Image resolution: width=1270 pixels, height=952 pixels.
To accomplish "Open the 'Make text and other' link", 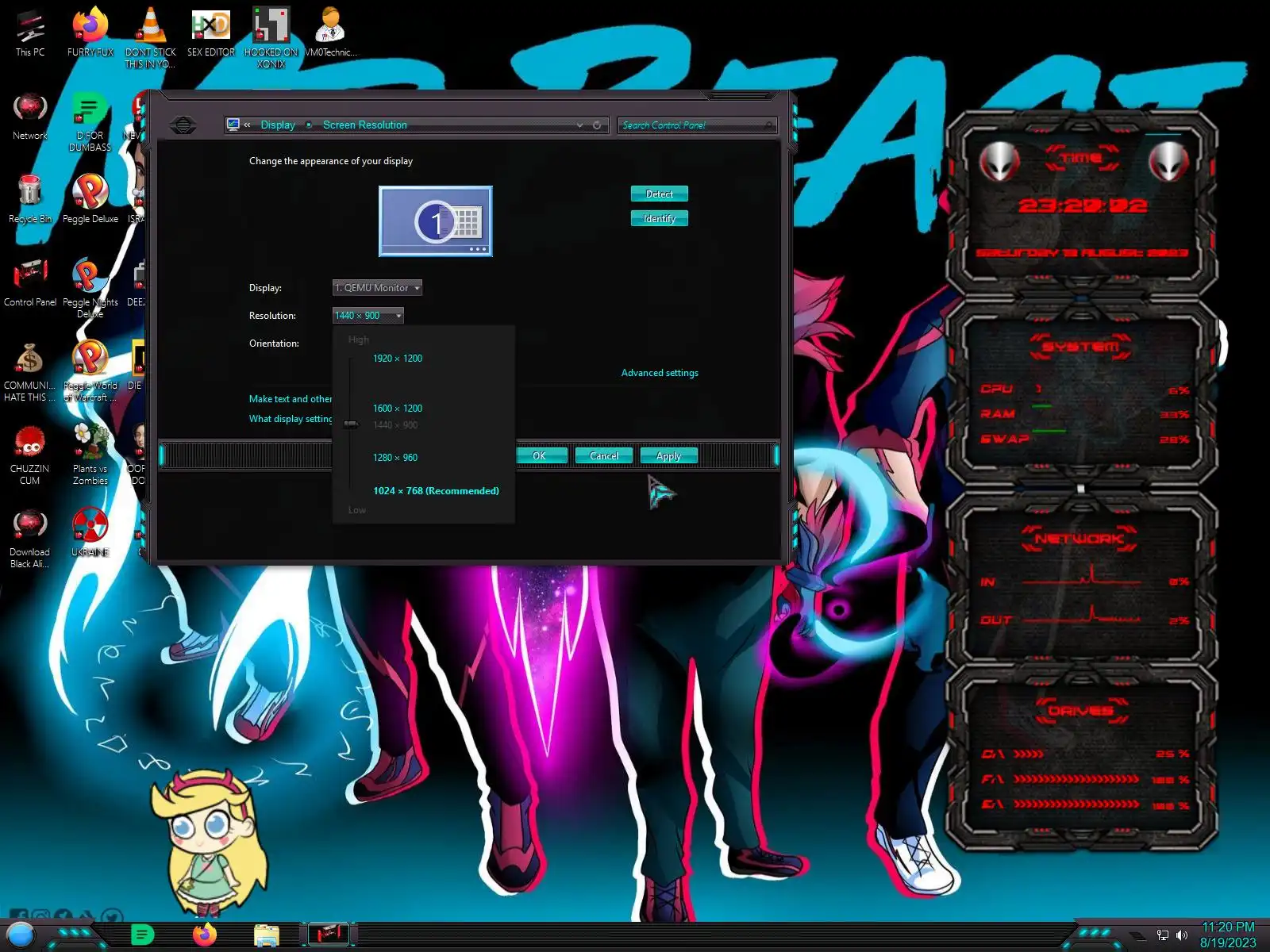I will (291, 399).
